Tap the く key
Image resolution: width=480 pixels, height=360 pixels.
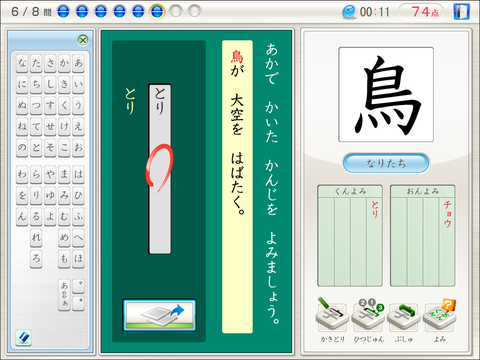(x=64, y=105)
